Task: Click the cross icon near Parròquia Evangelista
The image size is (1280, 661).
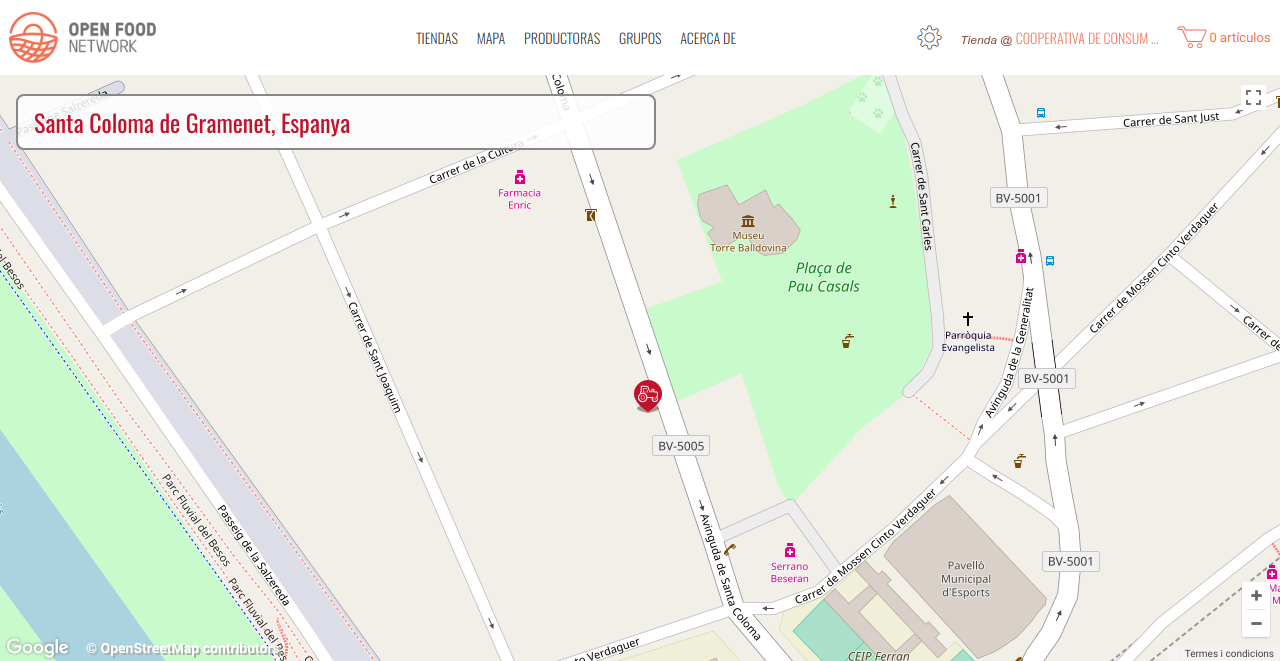Action: click(x=967, y=317)
